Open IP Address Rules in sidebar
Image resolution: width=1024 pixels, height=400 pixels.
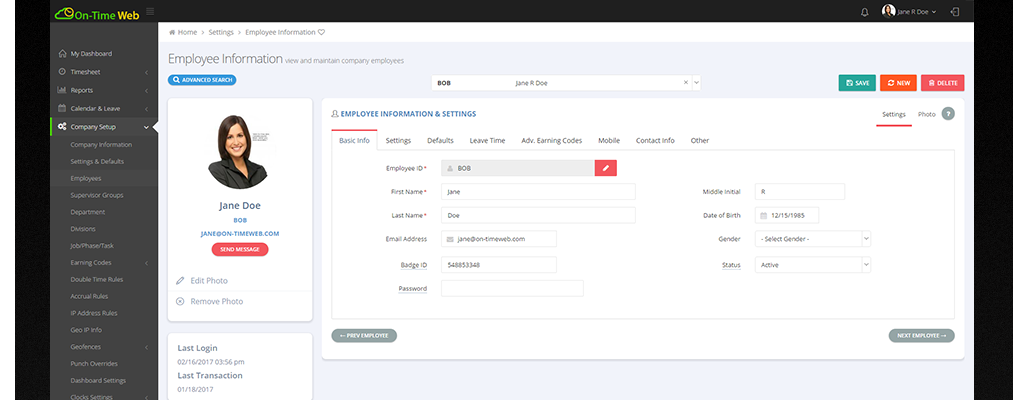94,313
